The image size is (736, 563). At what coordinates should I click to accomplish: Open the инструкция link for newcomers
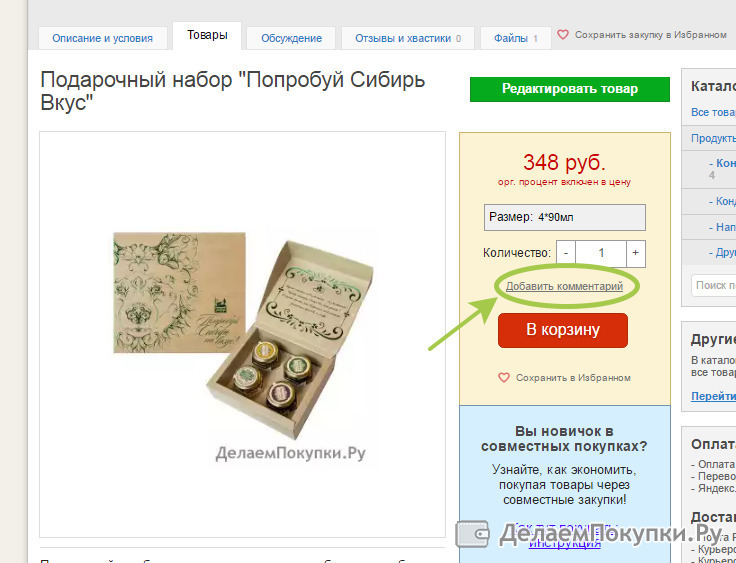click(565, 544)
